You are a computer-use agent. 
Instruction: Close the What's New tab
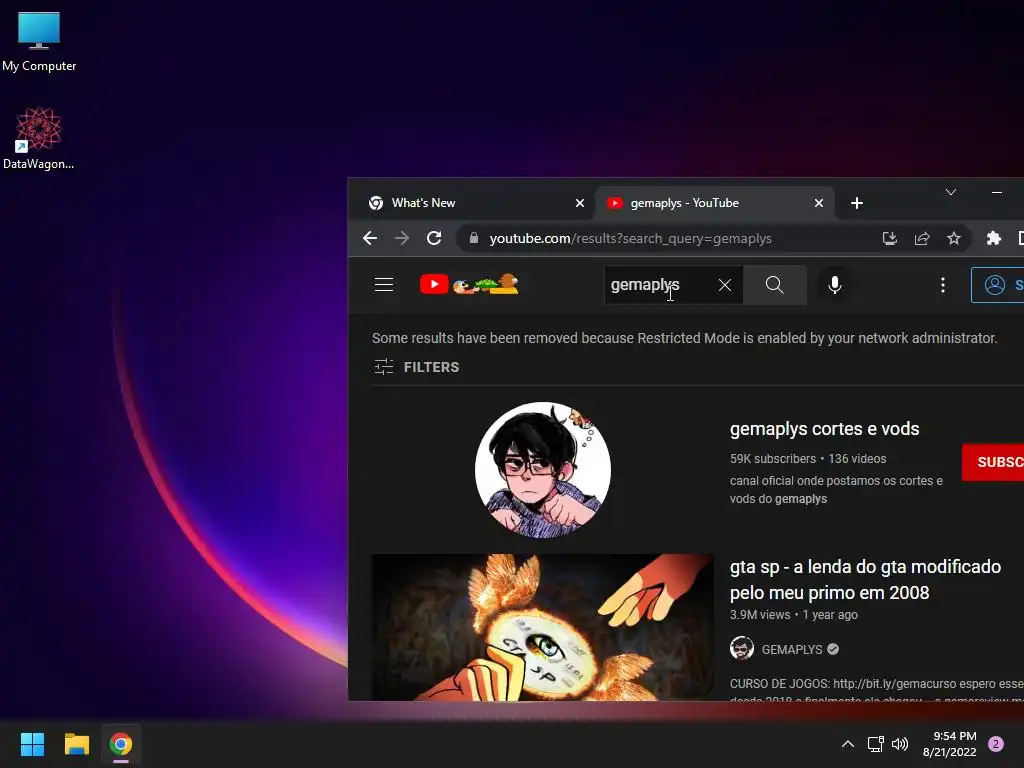(x=579, y=203)
